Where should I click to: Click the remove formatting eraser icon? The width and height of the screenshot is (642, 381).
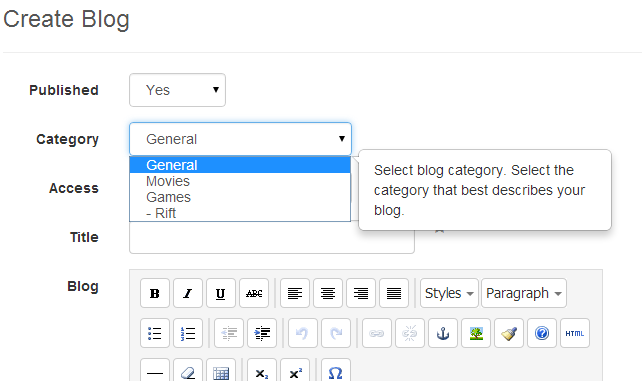pyautogui.click(x=188, y=371)
